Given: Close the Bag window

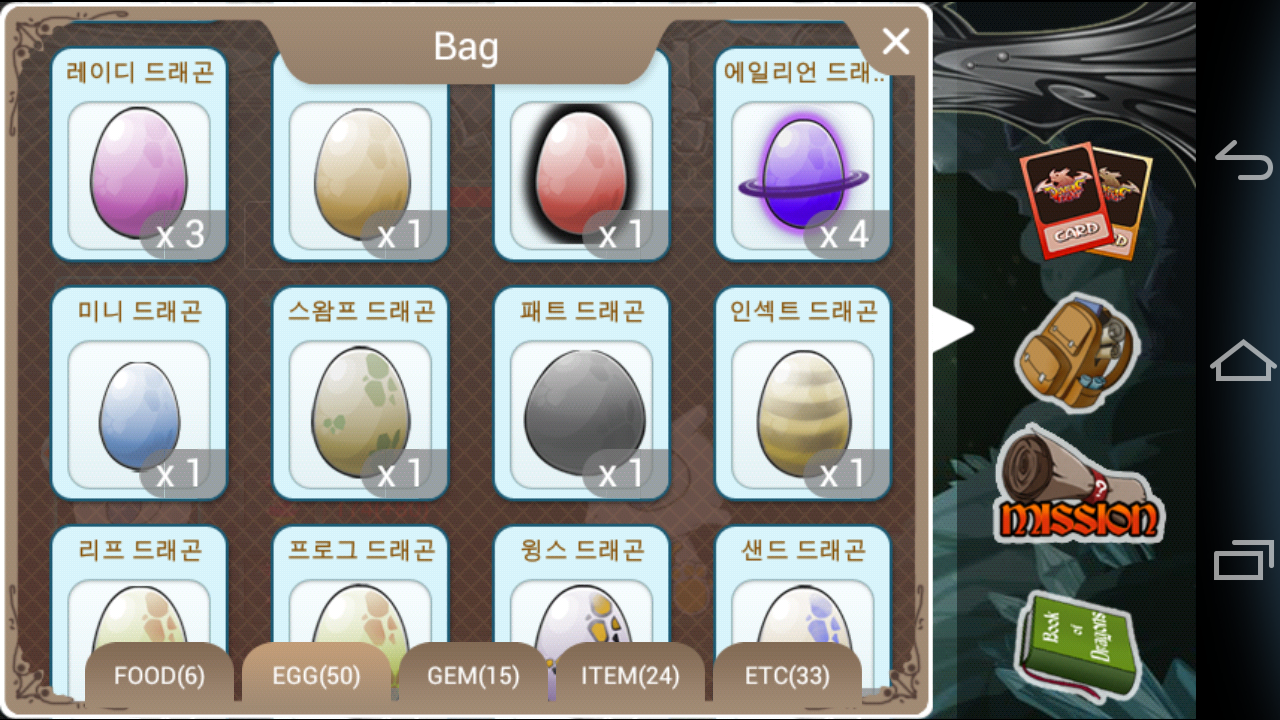Looking at the screenshot, I should [x=895, y=42].
